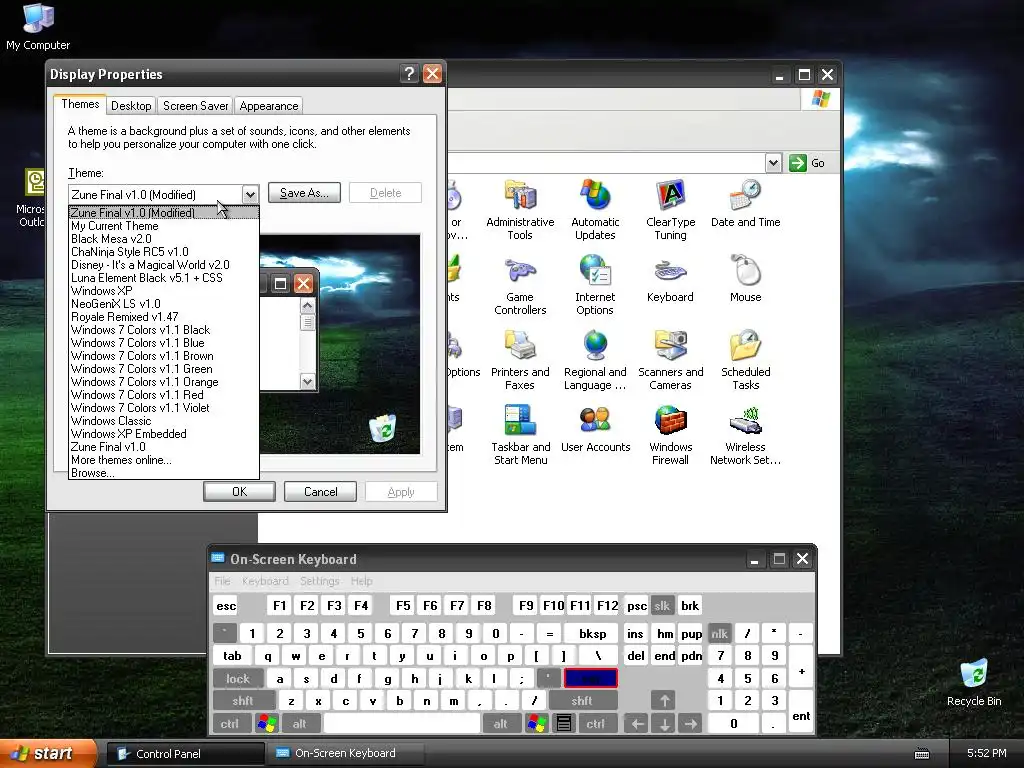Select My Computer desktop icon
The height and width of the screenshot is (768, 1024).
click(x=38, y=26)
